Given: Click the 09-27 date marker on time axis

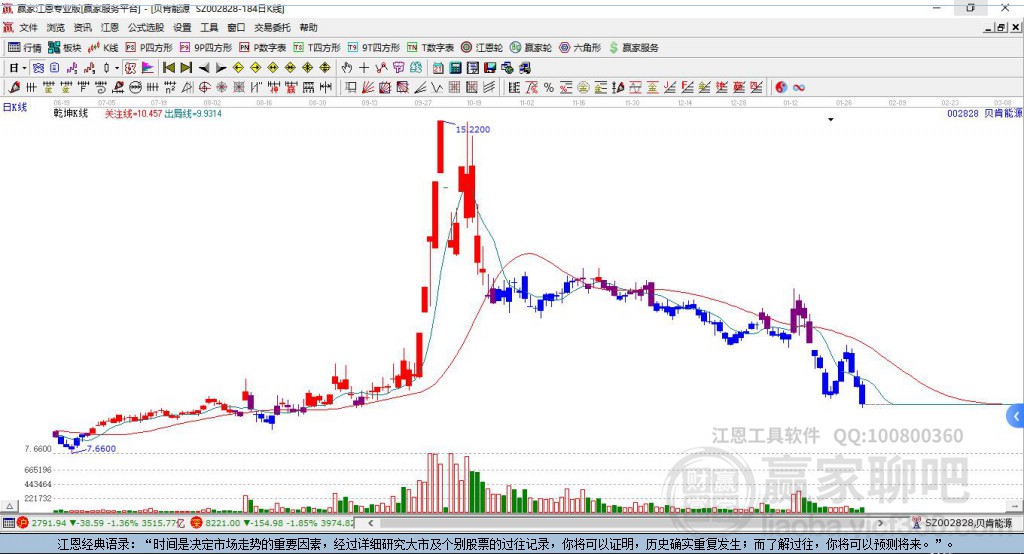Looking at the screenshot, I should click(x=423, y=103).
